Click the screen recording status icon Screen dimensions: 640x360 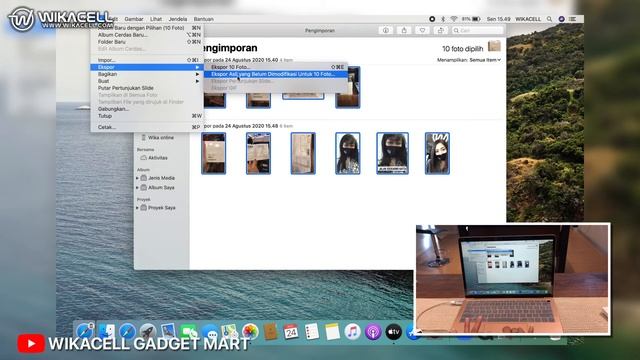point(432,19)
